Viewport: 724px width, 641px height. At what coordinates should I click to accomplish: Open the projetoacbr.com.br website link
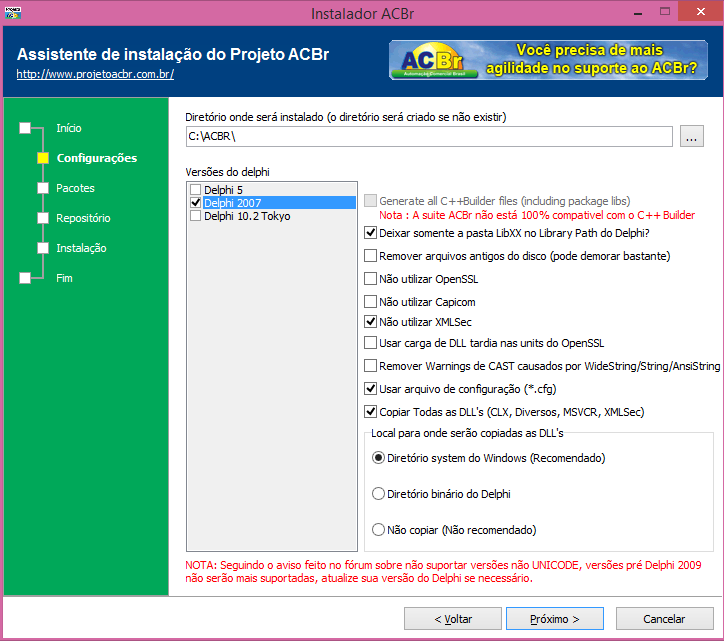[x=95, y=74]
